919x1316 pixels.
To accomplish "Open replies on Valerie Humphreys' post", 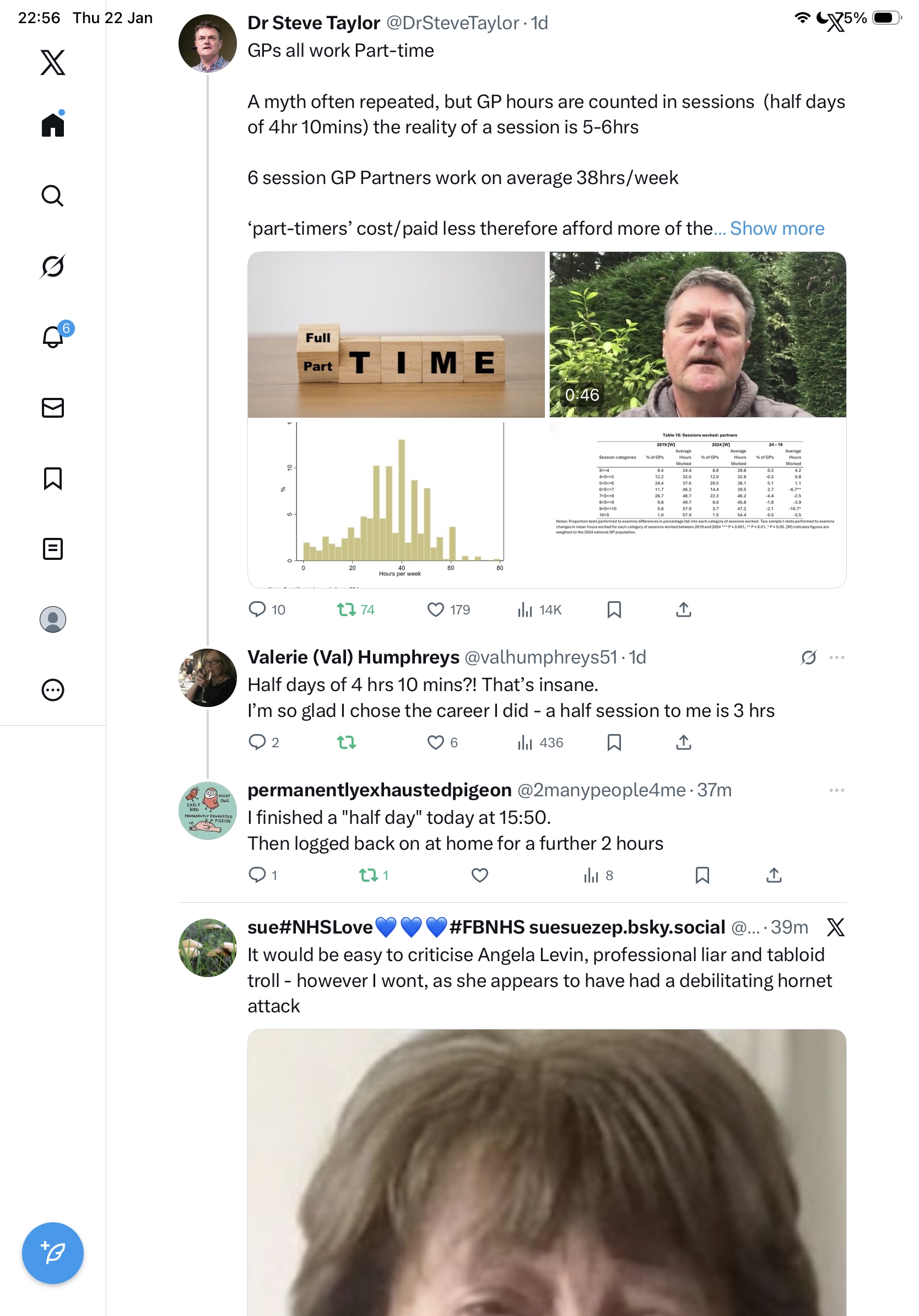I will [x=257, y=742].
